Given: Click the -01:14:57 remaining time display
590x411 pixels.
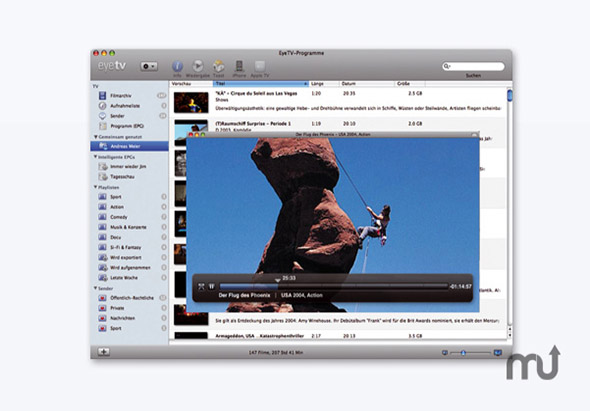Looking at the screenshot, I should point(461,286).
